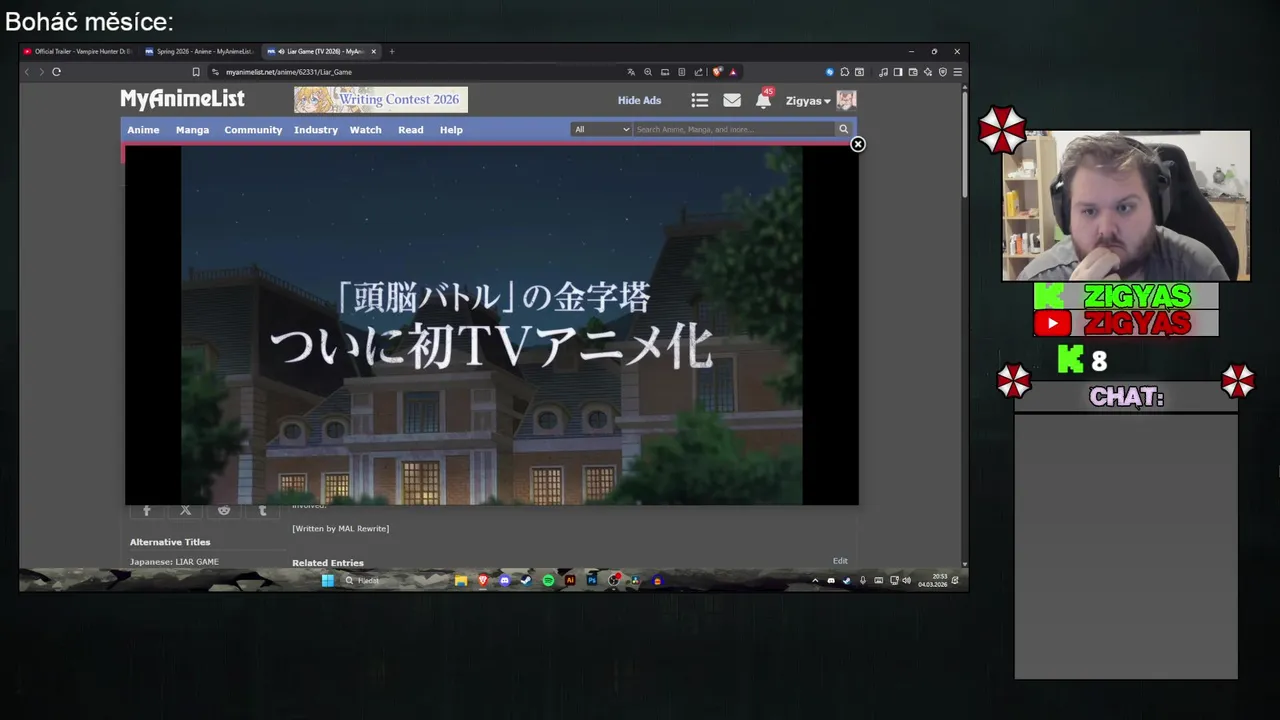Bookmark this page icon in address bar
Screen dimensions: 1280x720
[196, 72]
